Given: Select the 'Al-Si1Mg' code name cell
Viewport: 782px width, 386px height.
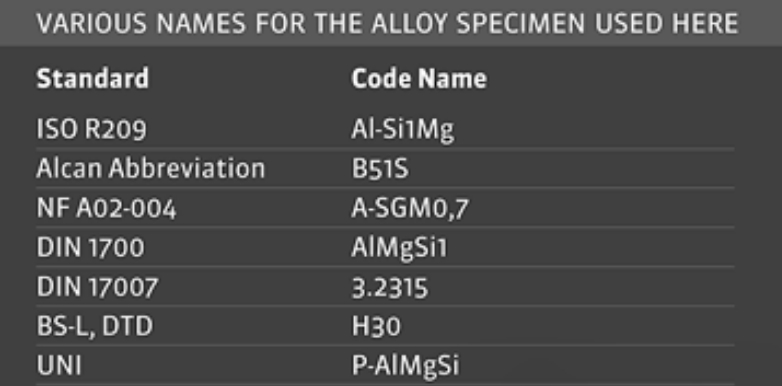Looking at the screenshot, I should (403, 131).
